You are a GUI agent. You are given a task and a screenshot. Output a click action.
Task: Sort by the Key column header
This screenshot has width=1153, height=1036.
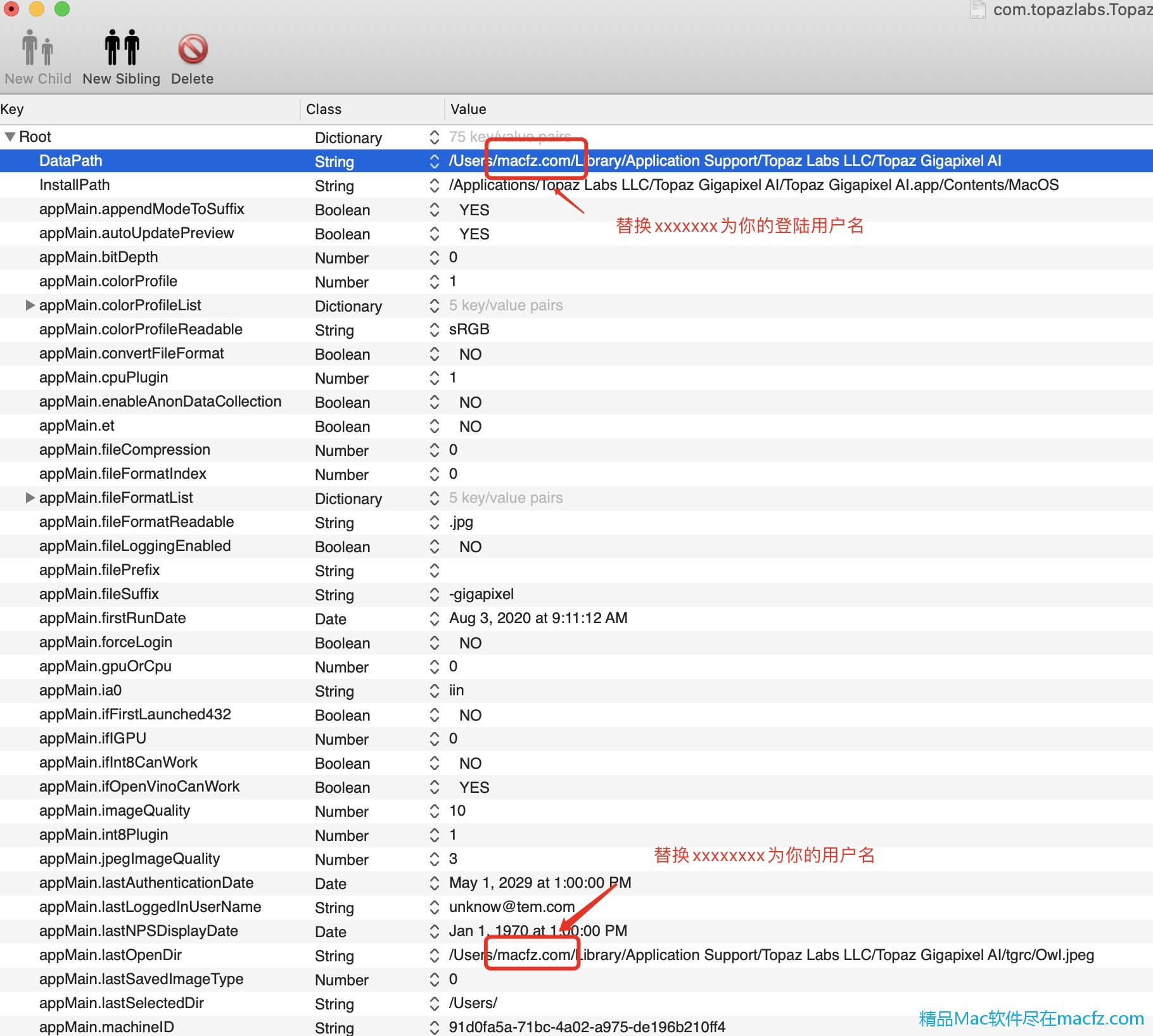tap(150, 109)
